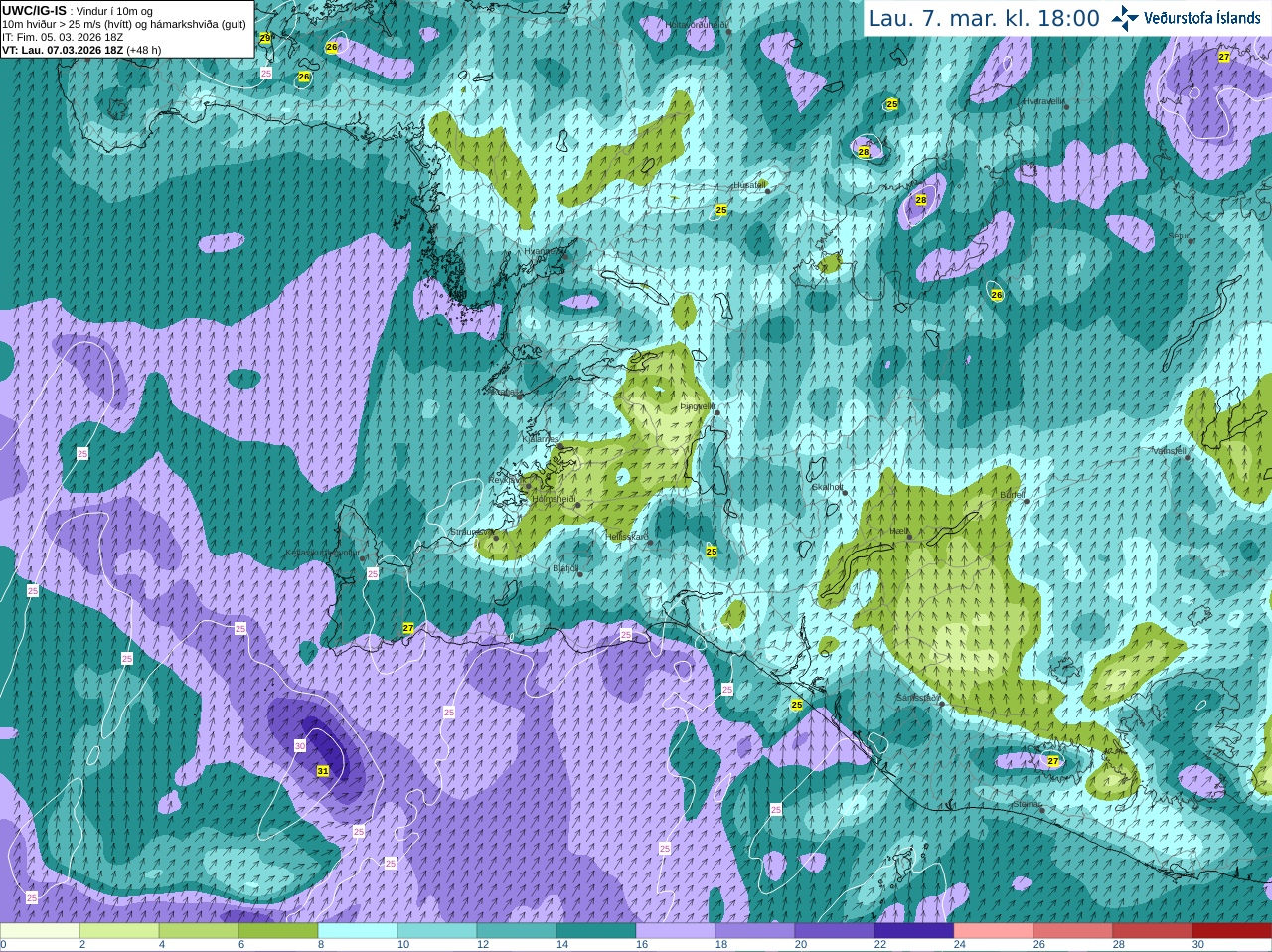This screenshot has width=1272, height=952.
Task: Click the legend tick label '22'
Action: [880, 945]
